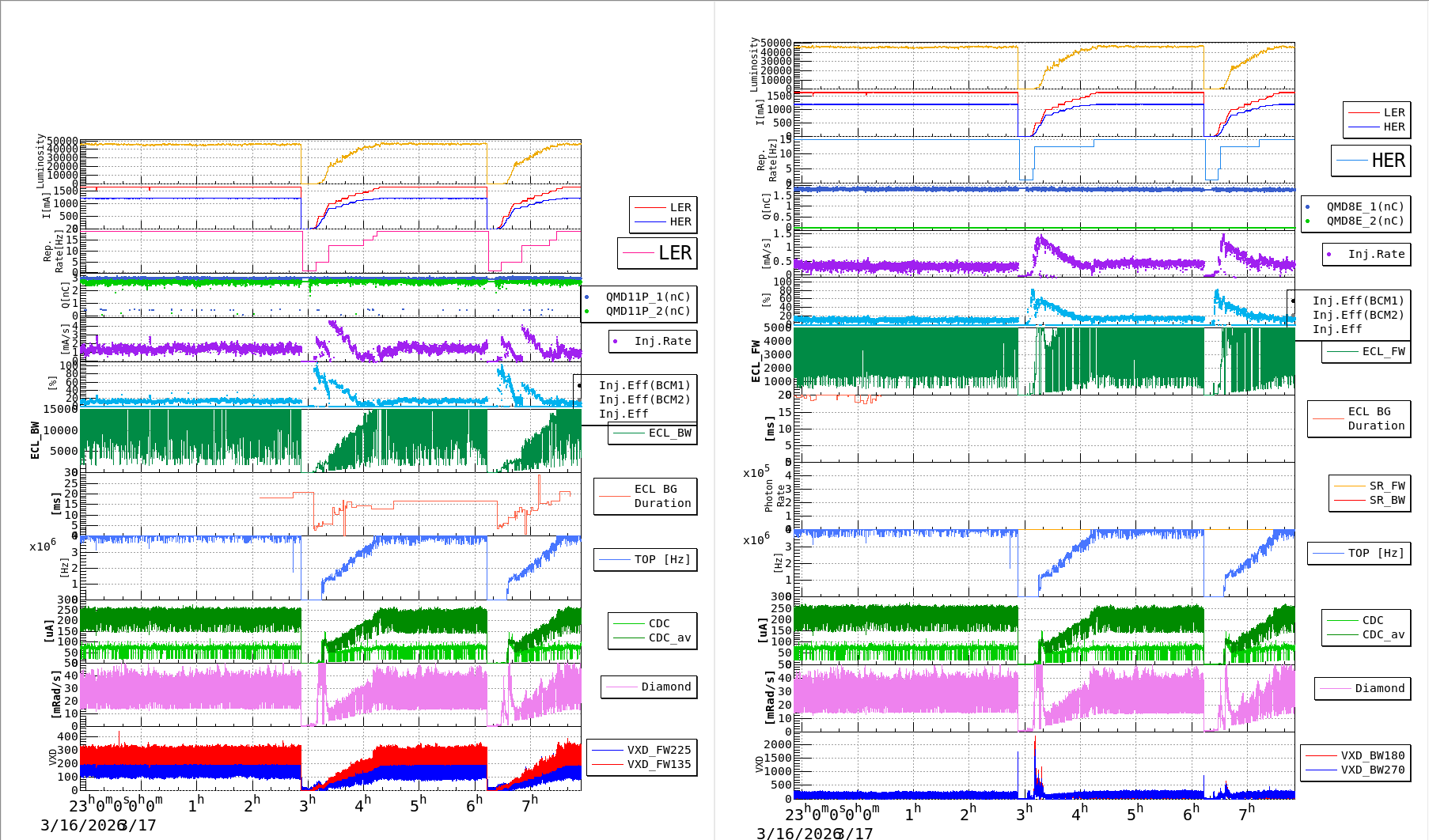Click Inj.Eff(BCM2) in the left plot legend
The width and height of the screenshot is (1429, 840).
click(644, 399)
